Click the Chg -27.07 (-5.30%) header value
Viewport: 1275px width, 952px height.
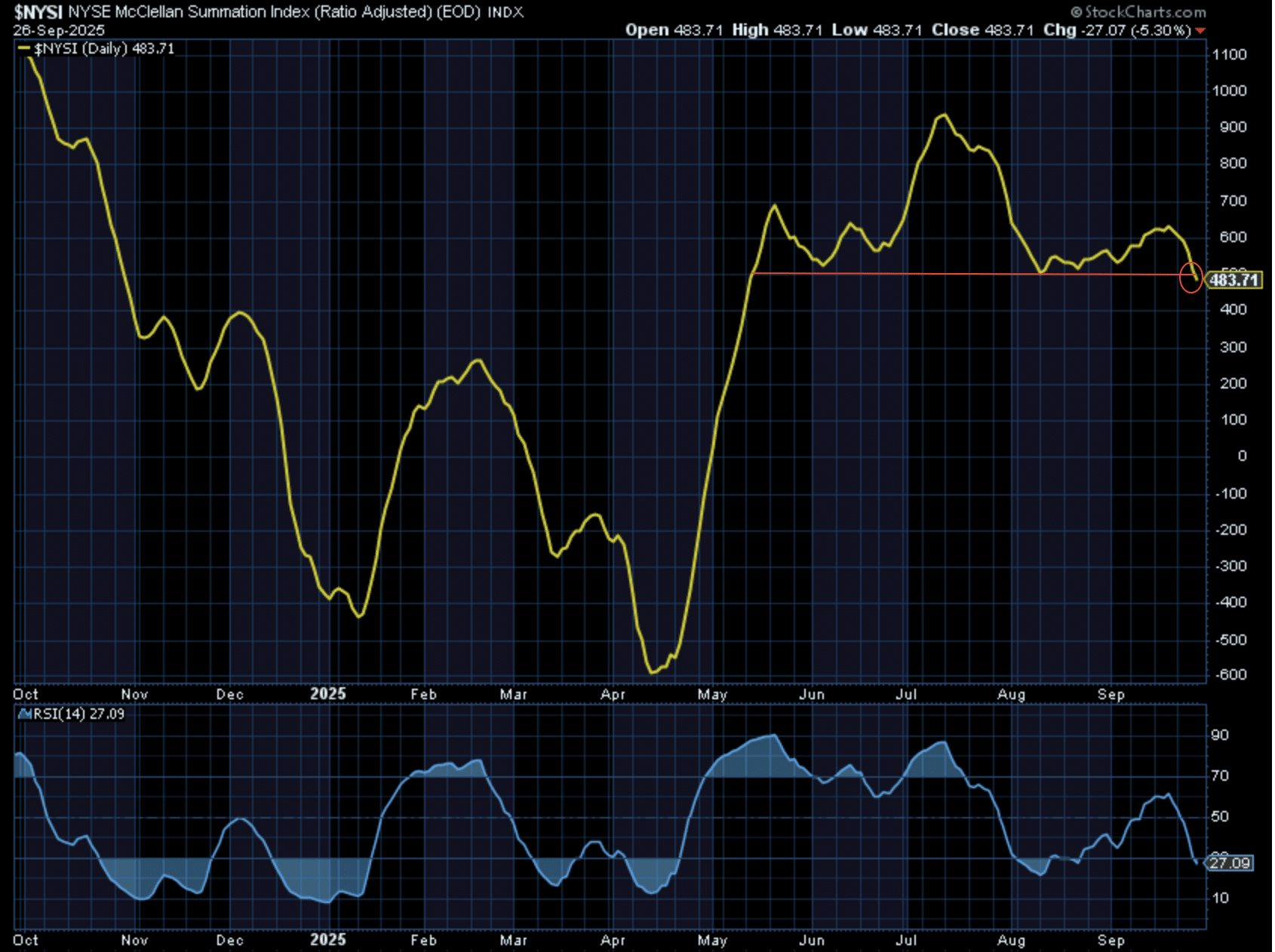point(1117,30)
